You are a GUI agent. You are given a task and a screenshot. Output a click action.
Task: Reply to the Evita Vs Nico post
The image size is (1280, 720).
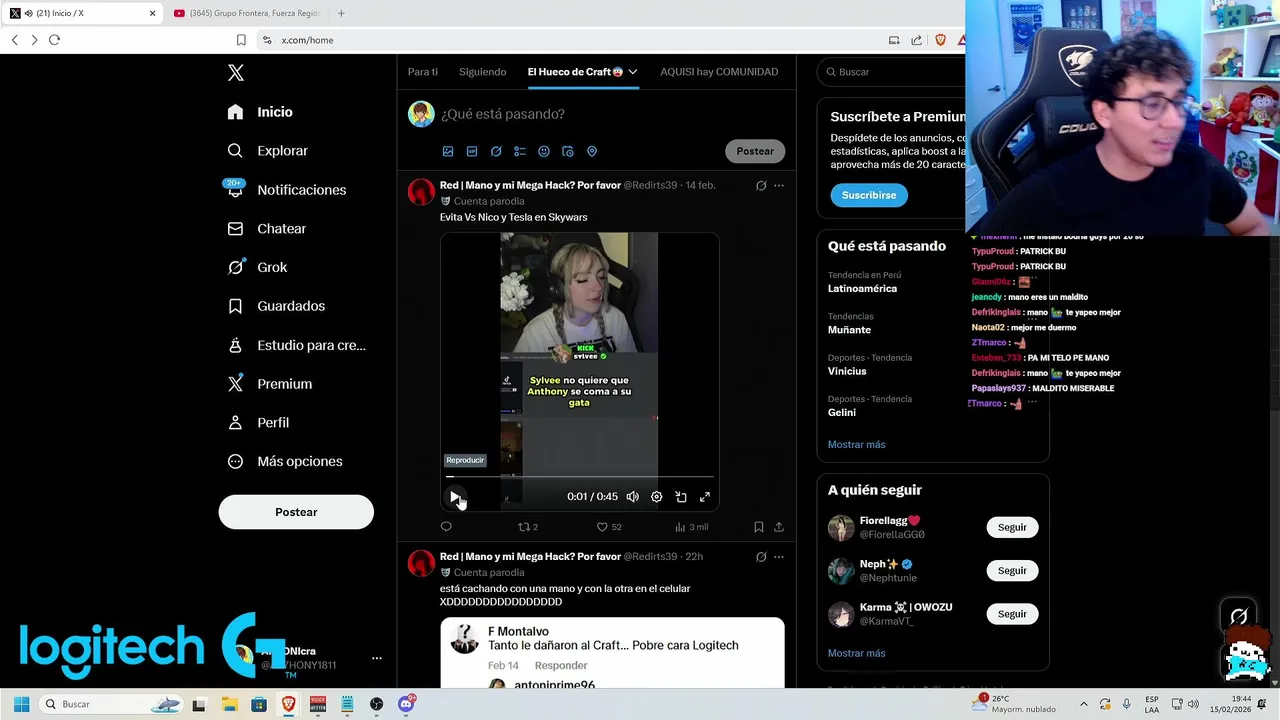click(446, 527)
